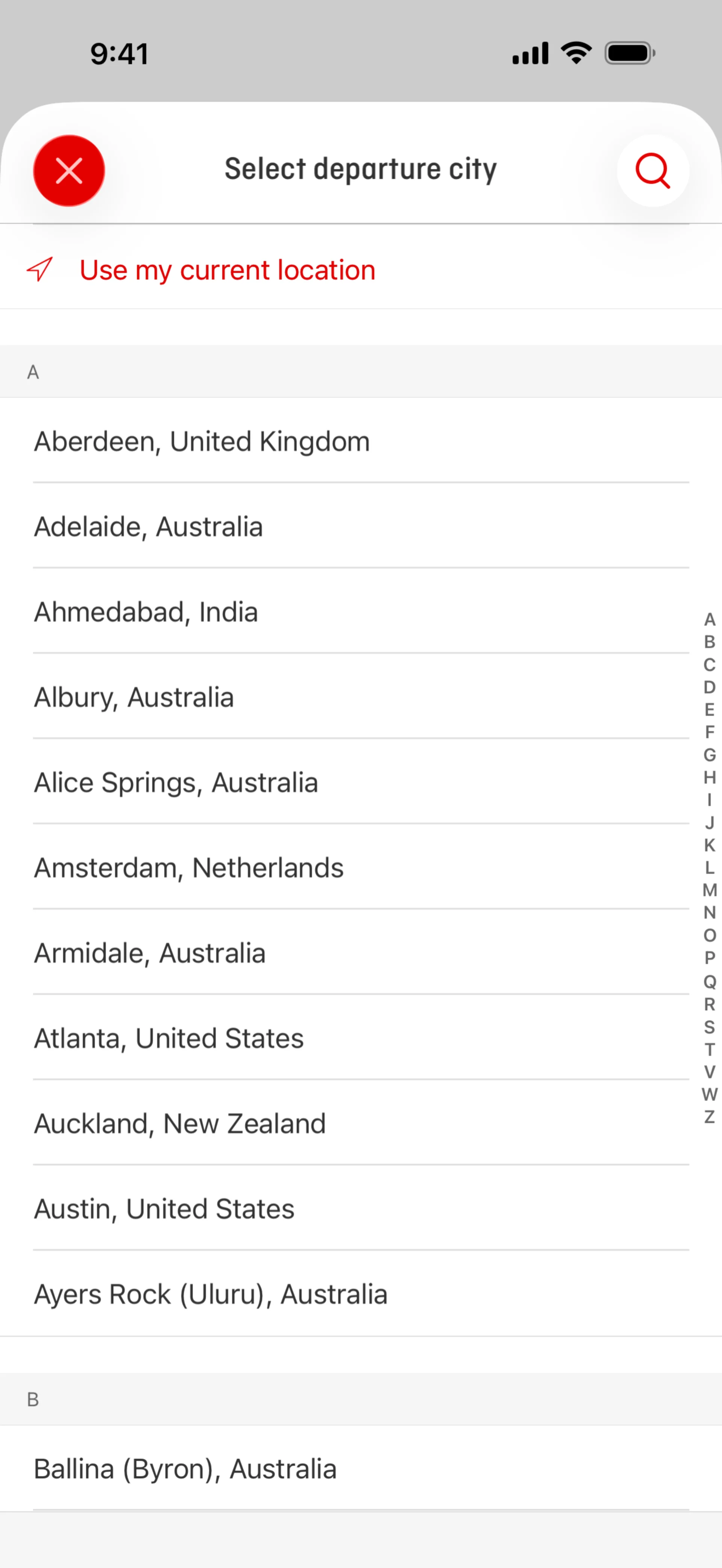This screenshot has width=722, height=1568.
Task: Jump to letter M in index
Action: coord(709,890)
